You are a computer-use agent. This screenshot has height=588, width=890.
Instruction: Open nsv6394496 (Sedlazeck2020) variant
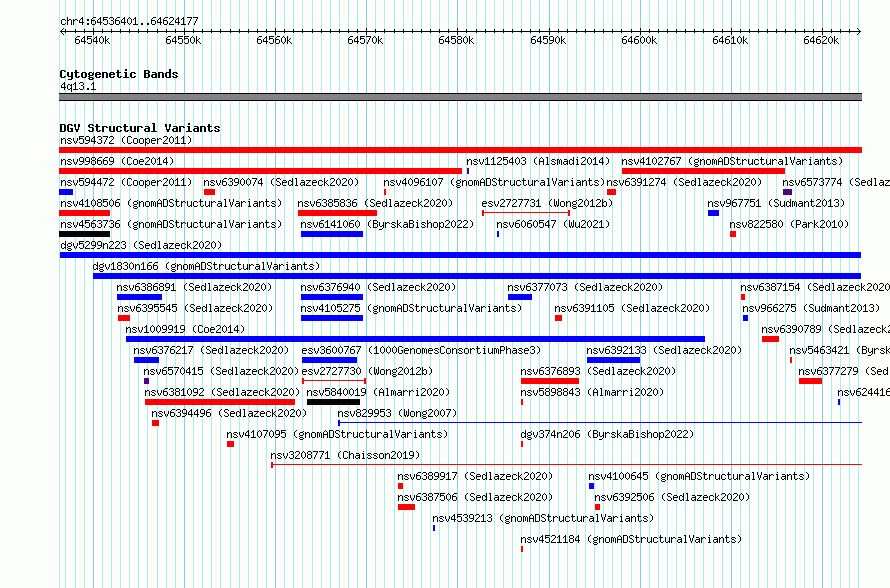click(x=229, y=413)
